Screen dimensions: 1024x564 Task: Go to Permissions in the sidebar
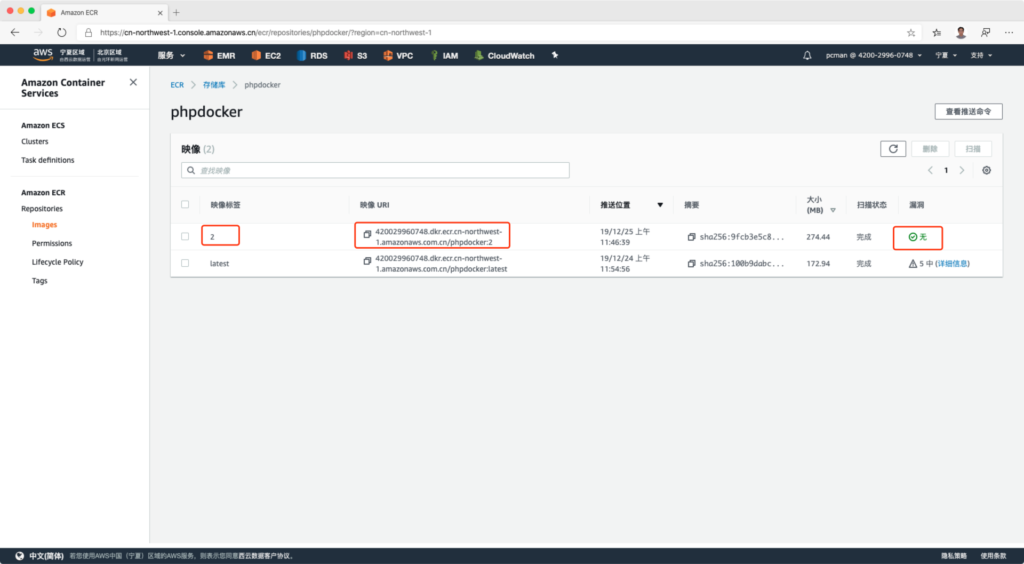pos(51,243)
